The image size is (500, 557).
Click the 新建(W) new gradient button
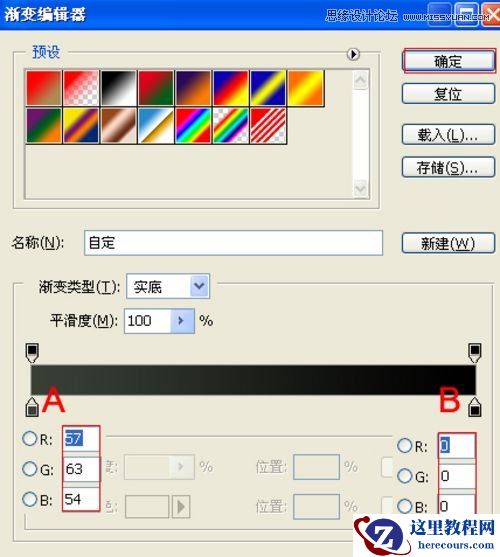(449, 243)
